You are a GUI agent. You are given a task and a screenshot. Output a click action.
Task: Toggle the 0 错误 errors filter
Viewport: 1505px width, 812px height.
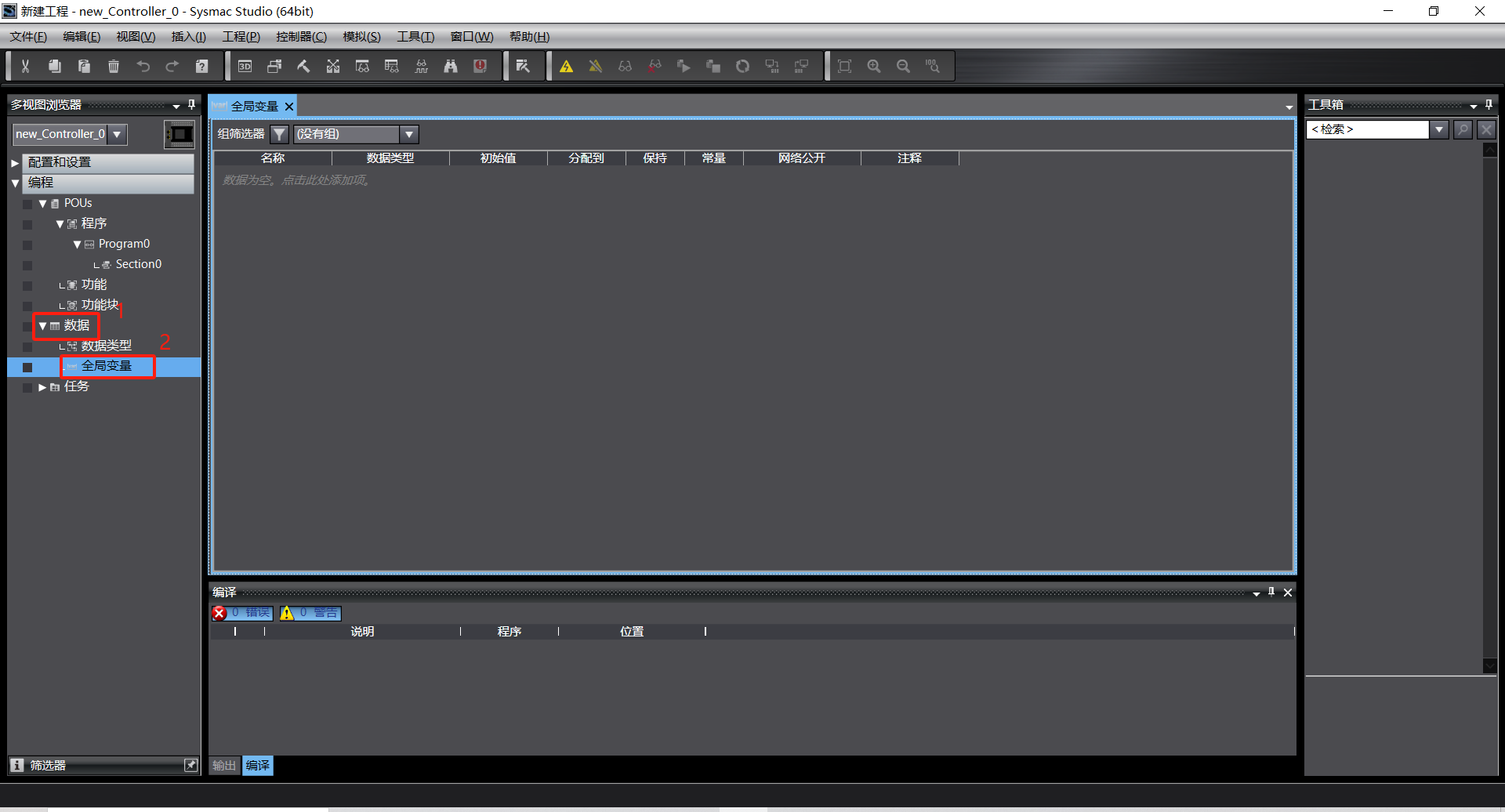click(x=242, y=613)
